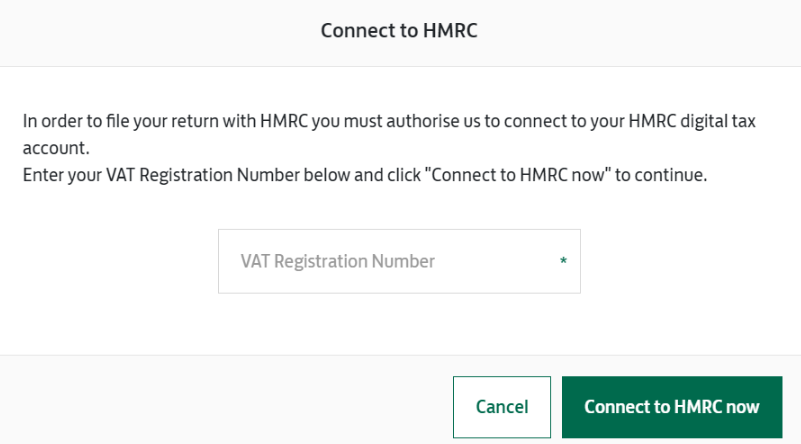Image resolution: width=801 pixels, height=444 pixels.
Task: Select the VAT Registration Number placeholder text
Action: coord(338,262)
